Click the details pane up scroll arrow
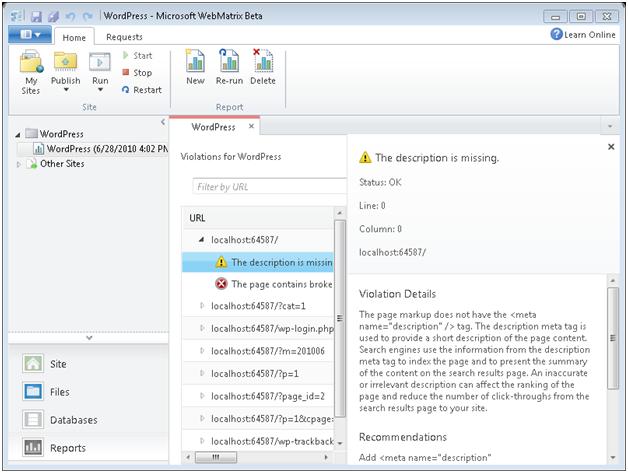Screen dimensions: 628x473 (x=613, y=280)
